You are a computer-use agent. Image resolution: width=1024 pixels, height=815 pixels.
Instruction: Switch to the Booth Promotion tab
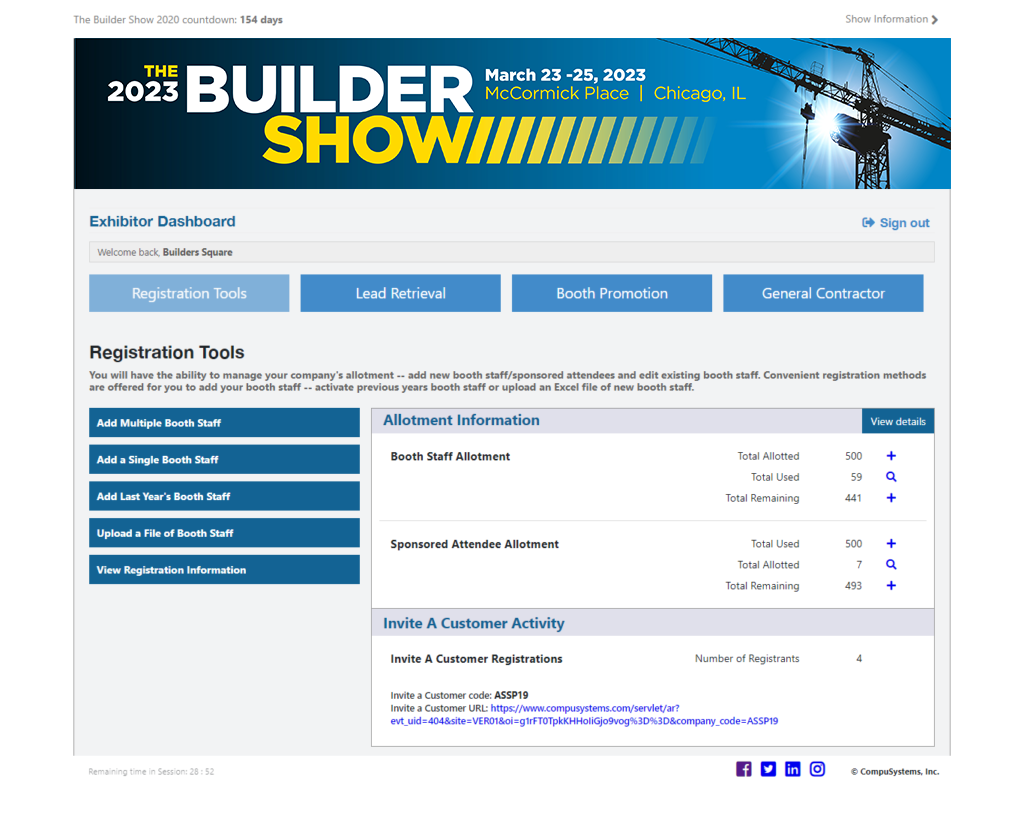(611, 293)
